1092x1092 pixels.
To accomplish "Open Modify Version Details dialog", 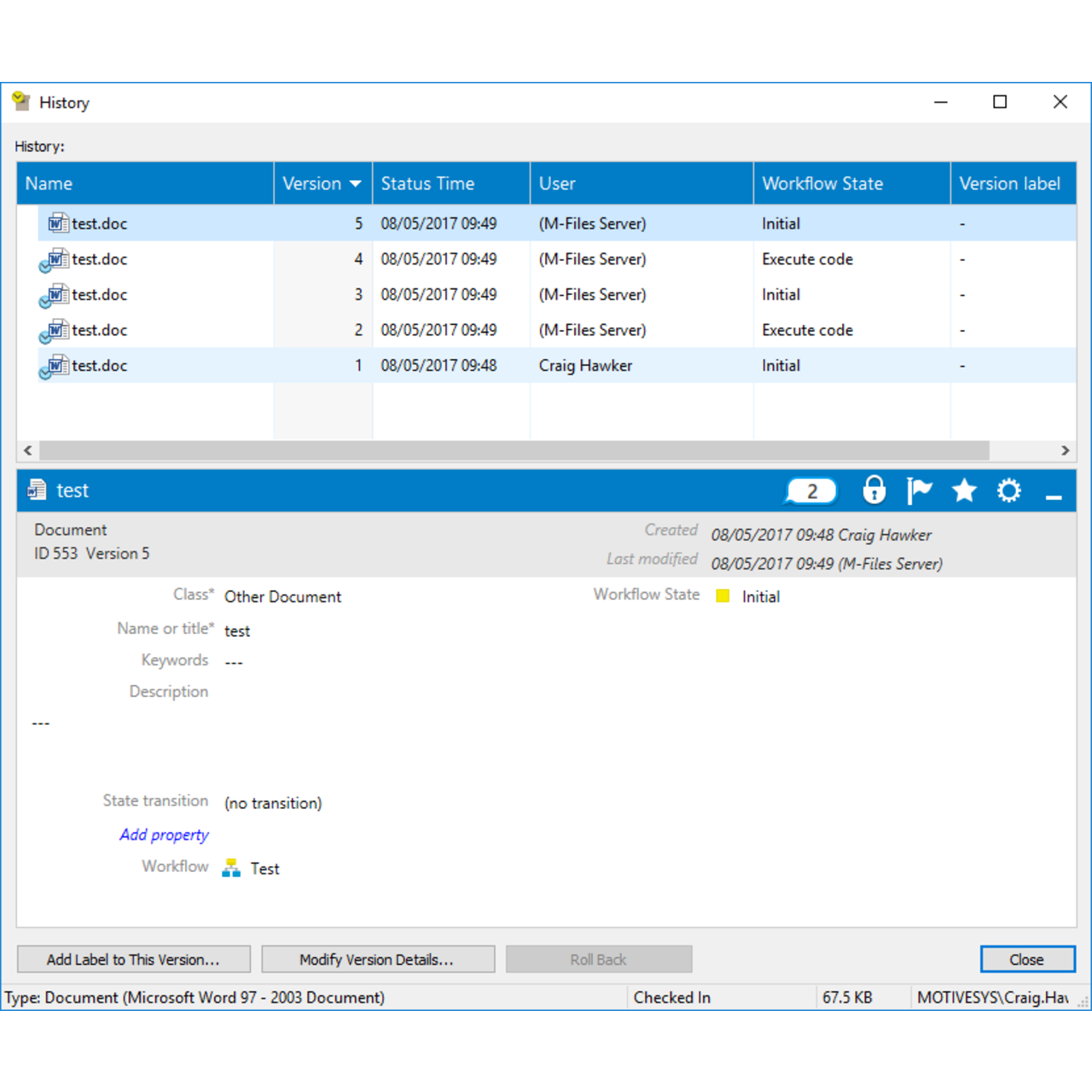I will (x=377, y=959).
